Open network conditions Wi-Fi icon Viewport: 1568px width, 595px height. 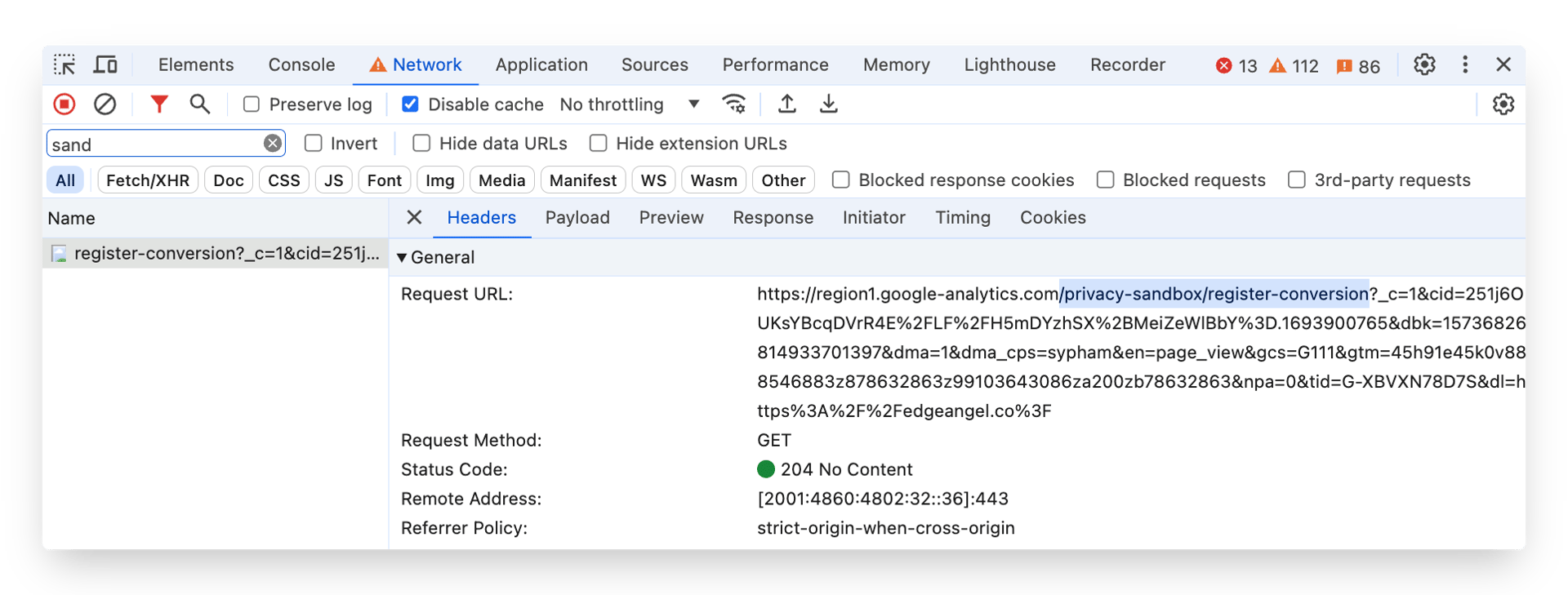[734, 104]
